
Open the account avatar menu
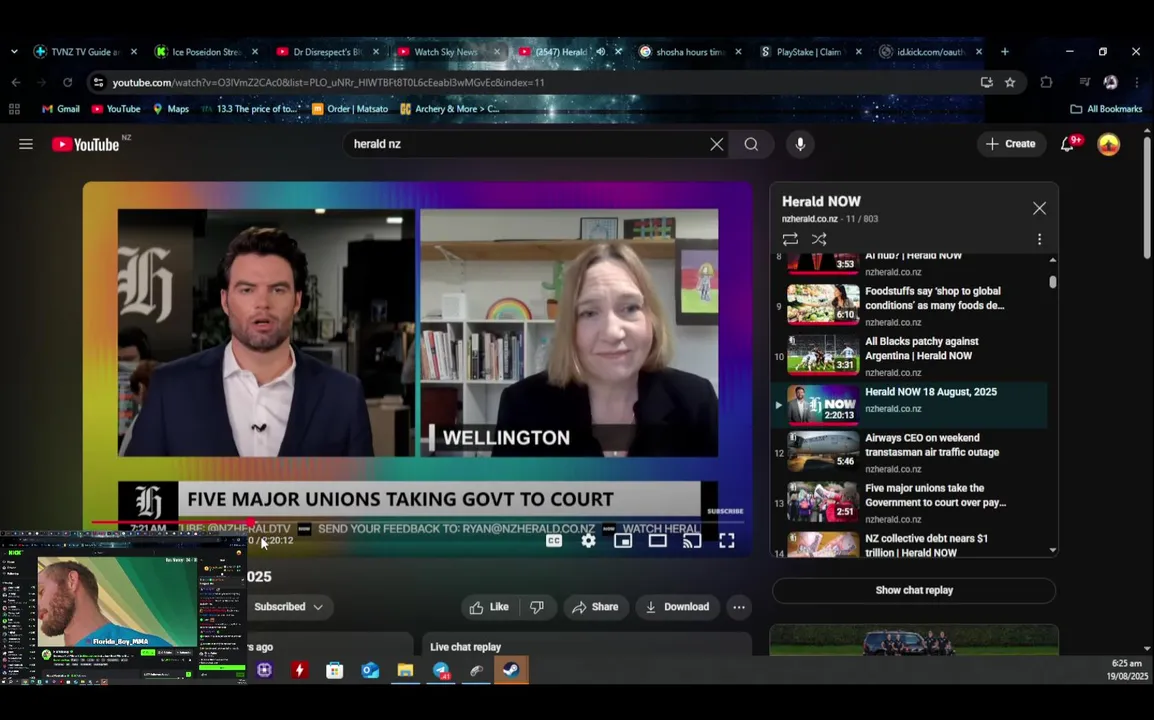(x=1108, y=144)
